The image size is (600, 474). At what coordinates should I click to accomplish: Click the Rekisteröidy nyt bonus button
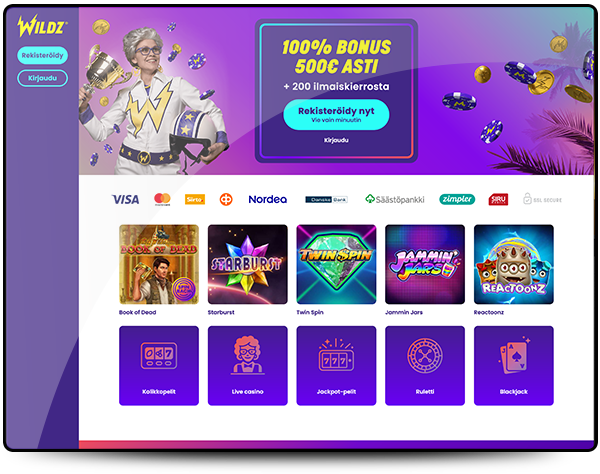click(336, 114)
